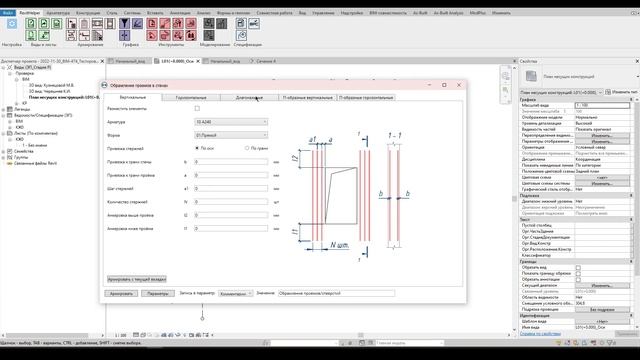Click second dark icon in Моделирование top row
Screen dimensions: 640x360
pyautogui.click(x=221, y=24)
